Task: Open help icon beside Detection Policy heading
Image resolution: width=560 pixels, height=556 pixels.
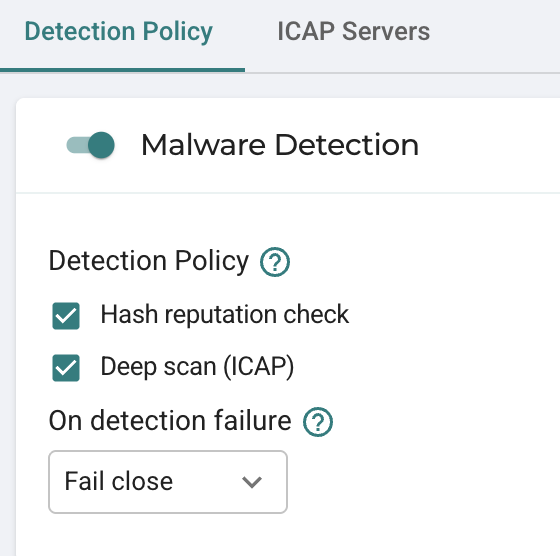Action: (275, 262)
